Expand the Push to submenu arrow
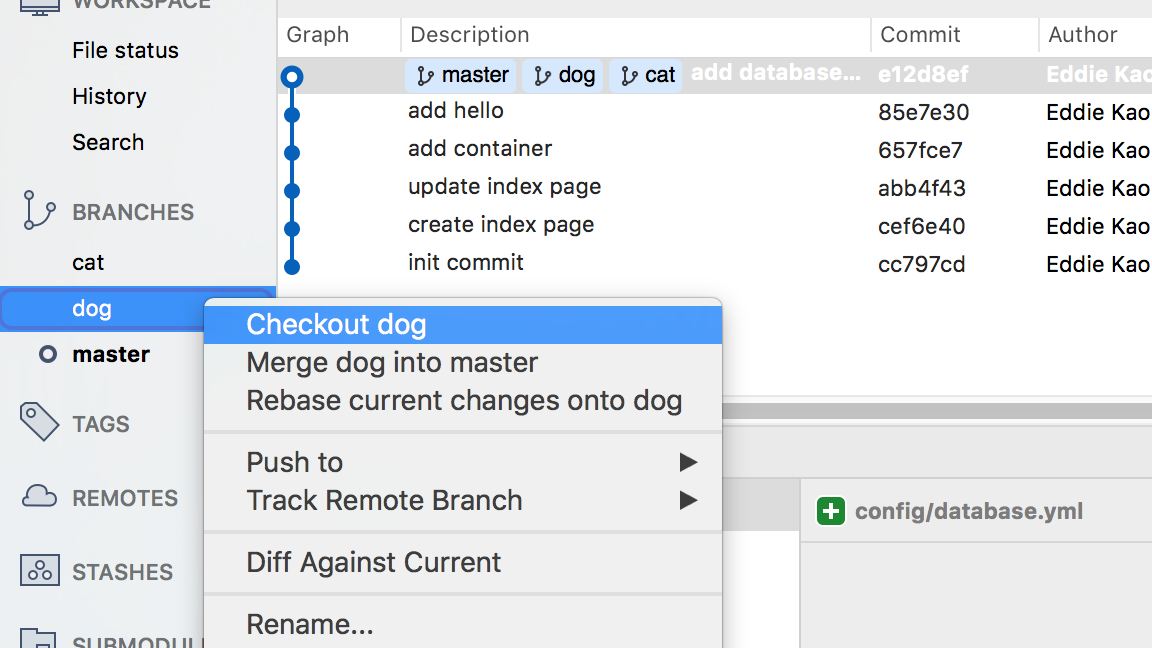Viewport: 1152px width, 648px height. [x=688, y=462]
